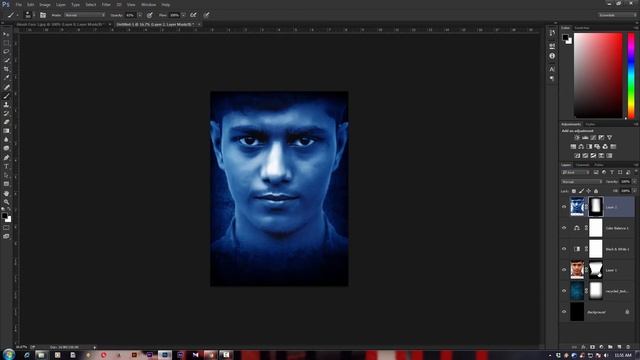
Task: Open the Image menu
Action: (44, 4)
